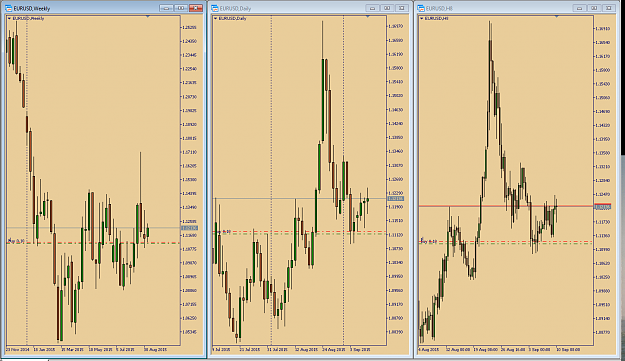Close the EURUSD,Weekly chart window

coord(196,8)
